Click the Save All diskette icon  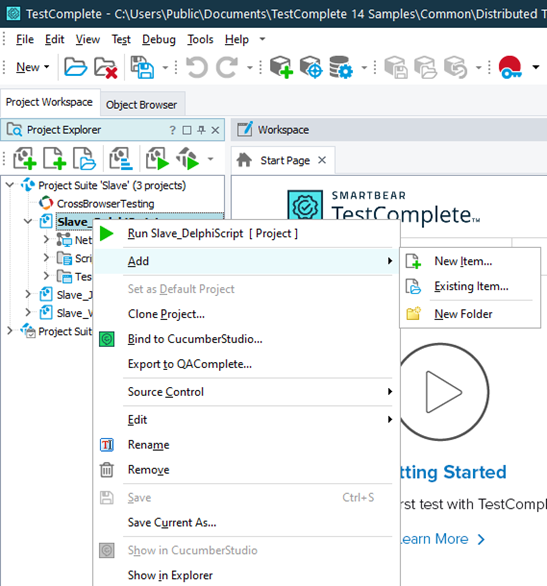click(x=142, y=67)
